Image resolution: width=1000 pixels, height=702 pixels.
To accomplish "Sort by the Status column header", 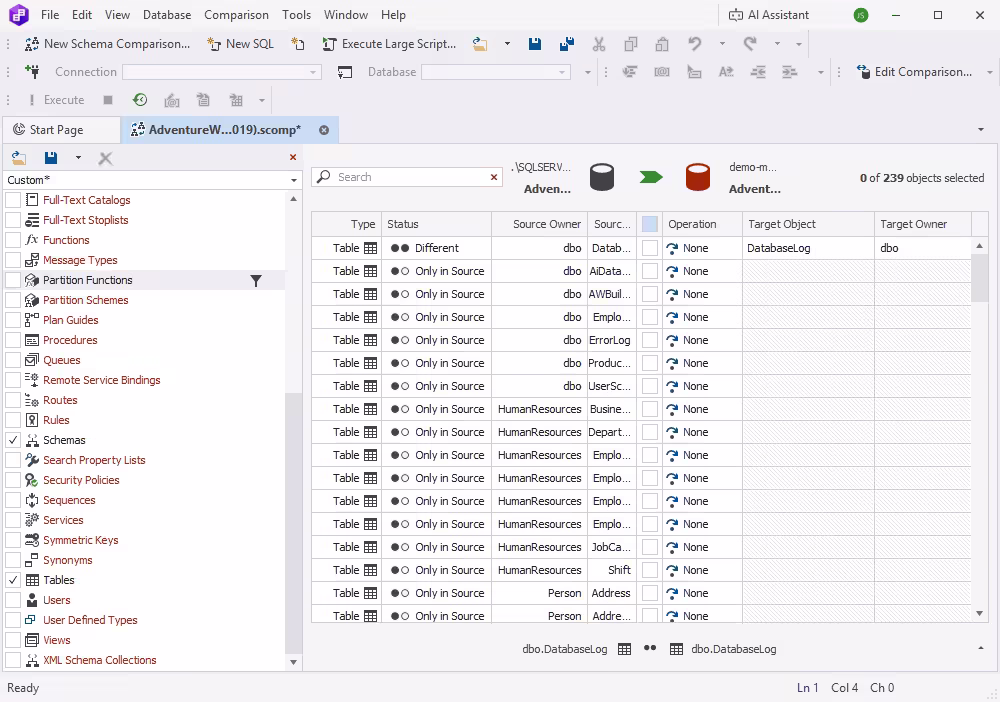I will [436, 224].
